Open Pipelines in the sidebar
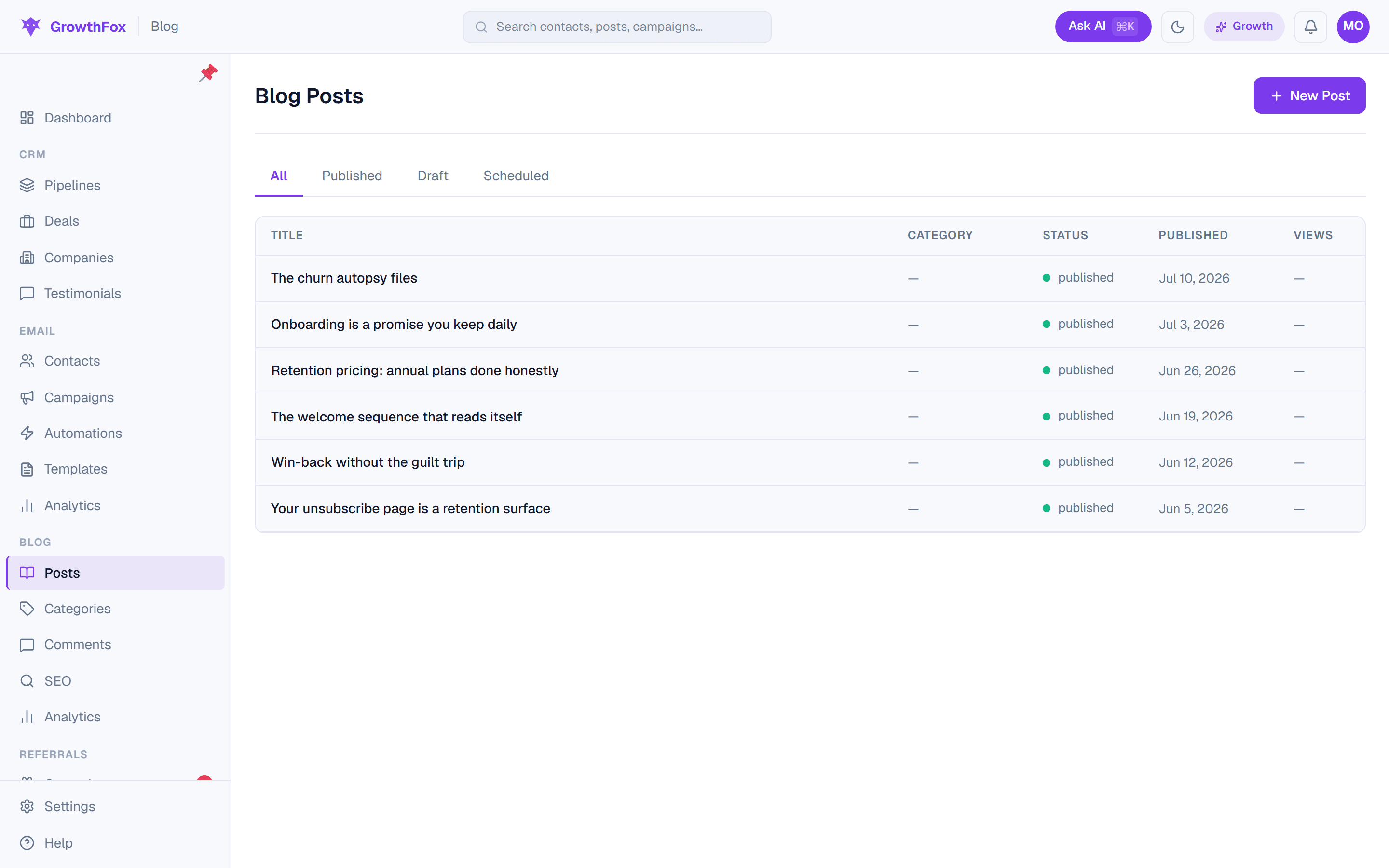This screenshot has height=868, width=1389. tap(115, 186)
